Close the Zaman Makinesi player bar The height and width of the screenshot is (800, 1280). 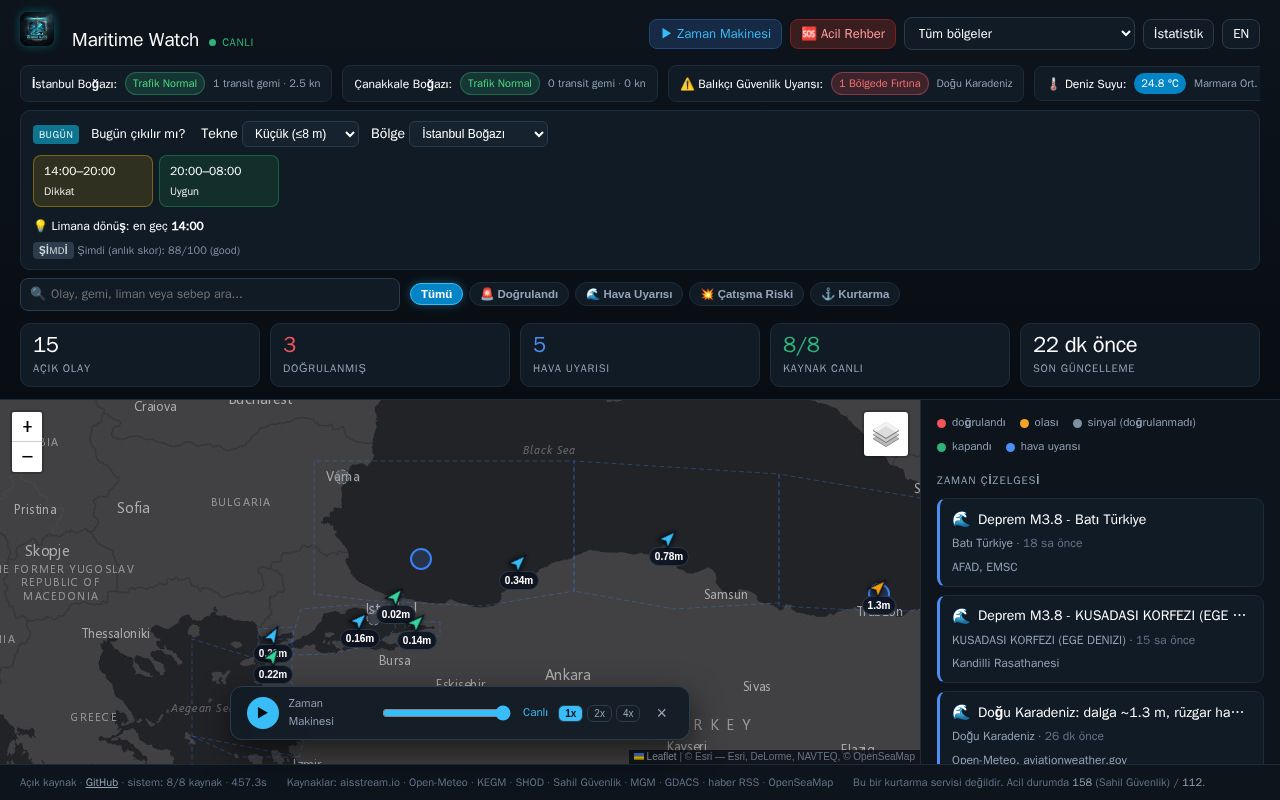(661, 713)
